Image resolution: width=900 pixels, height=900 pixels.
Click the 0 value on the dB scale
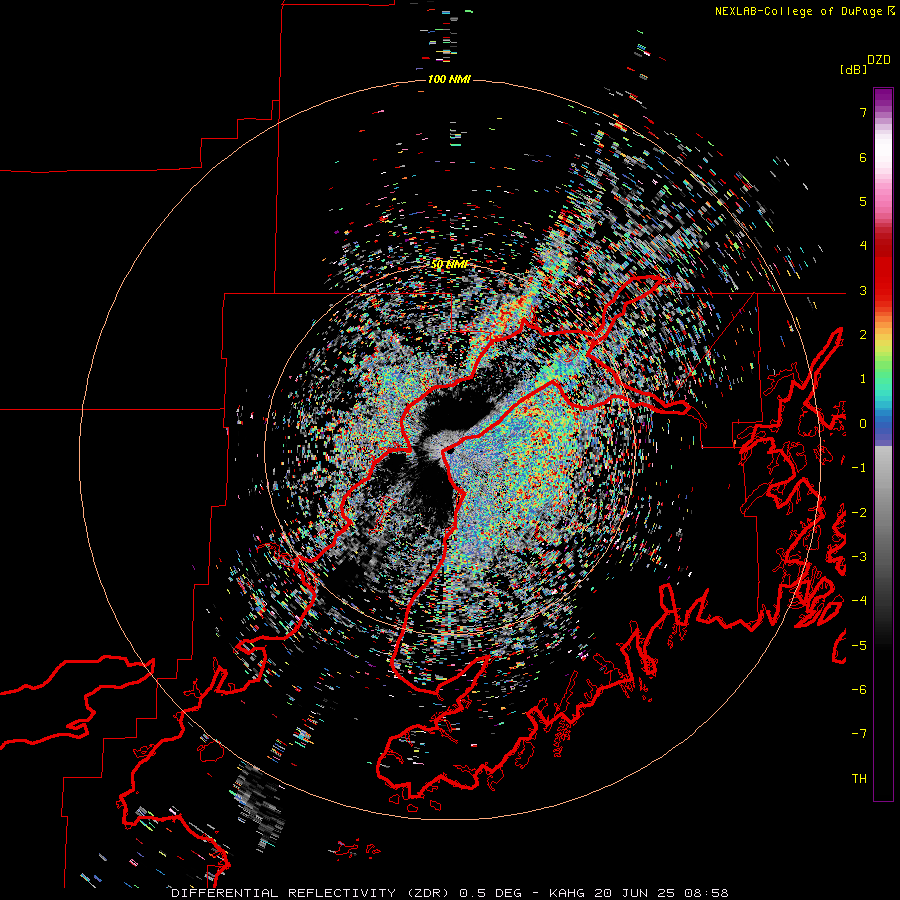[x=863, y=424]
